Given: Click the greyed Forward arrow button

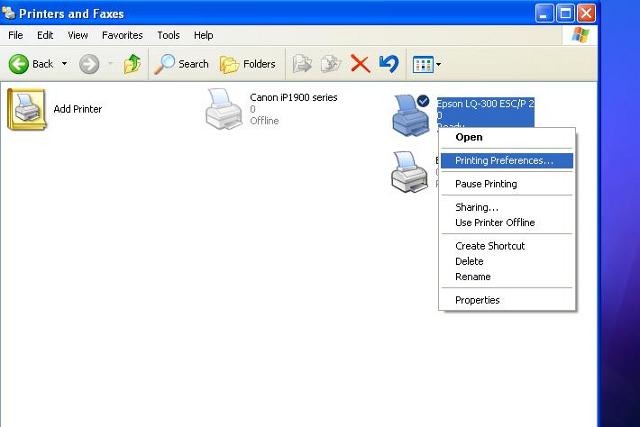Looking at the screenshot, I should (89, 64).
